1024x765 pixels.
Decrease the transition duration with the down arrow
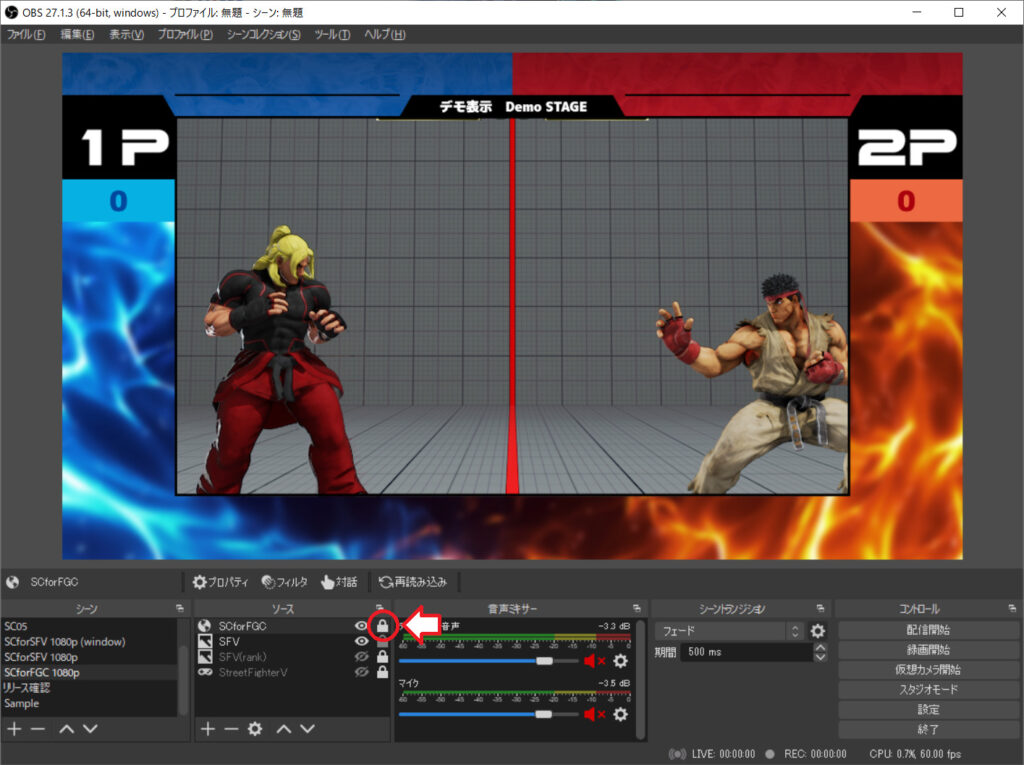coord(820,657)
